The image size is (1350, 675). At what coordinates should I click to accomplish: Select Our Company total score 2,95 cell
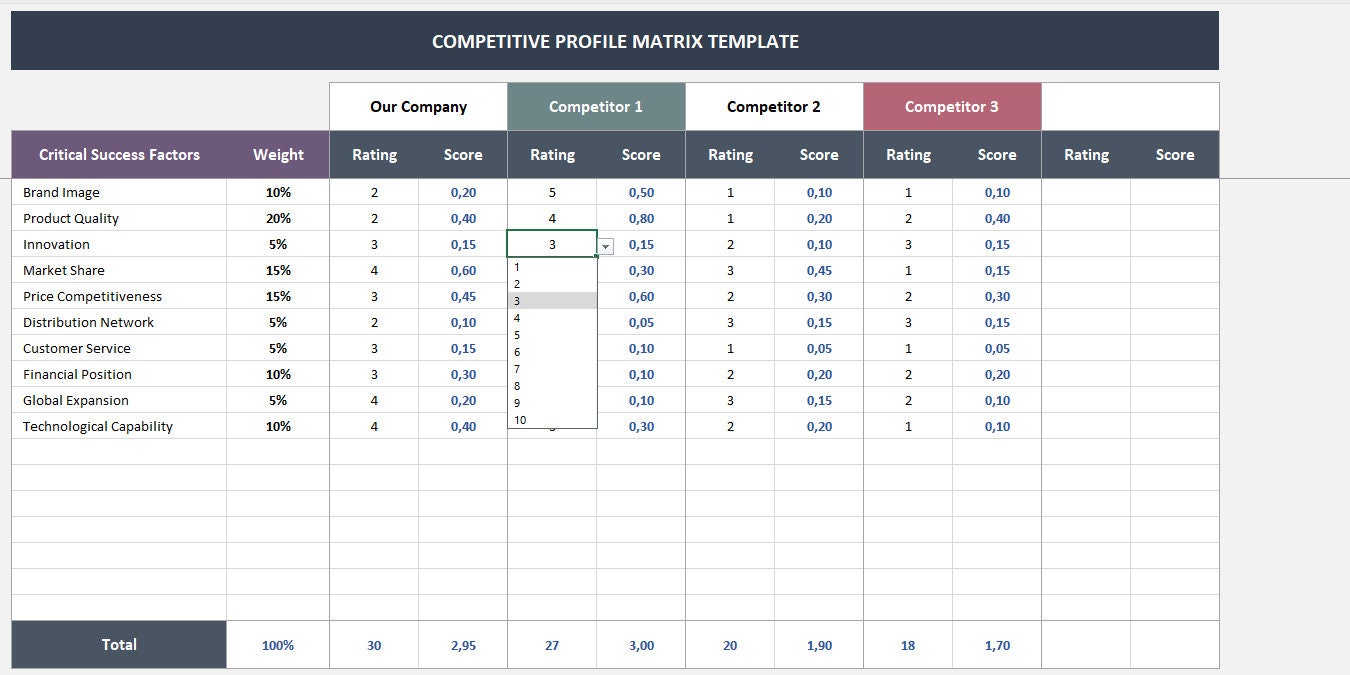(x=463, y=645)
